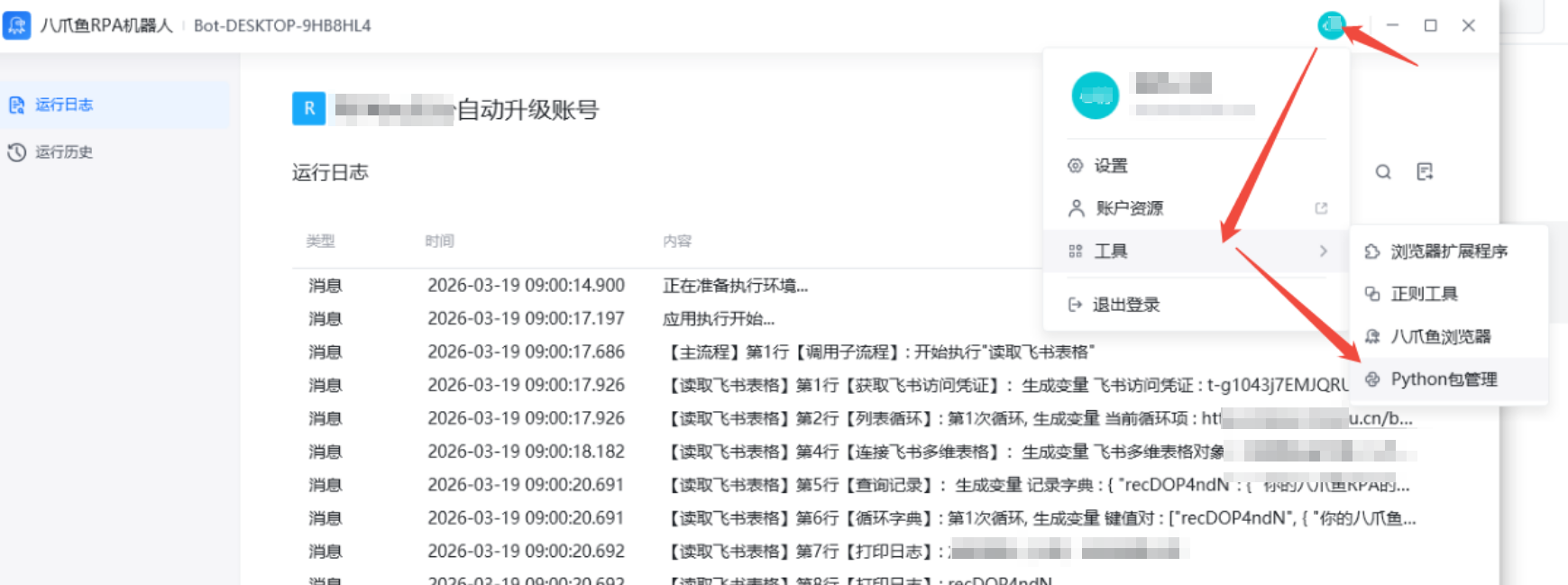Click the 运行日志 section heading
Viewport: 1568px width, 585px height.
[x=330, y=172]
